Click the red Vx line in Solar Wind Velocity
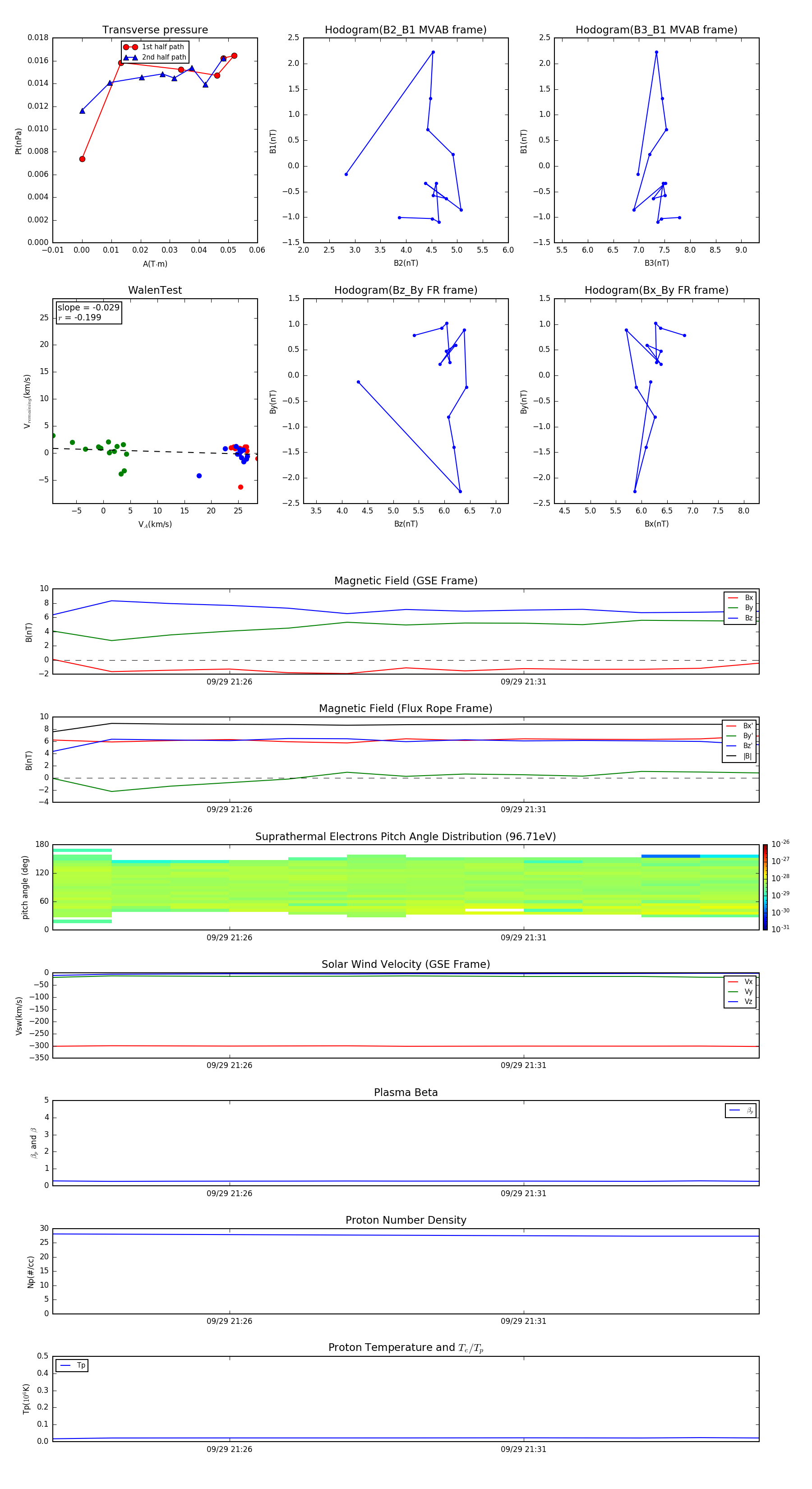The width and height of the screenshot is (812, 1489). [406, 1045]
